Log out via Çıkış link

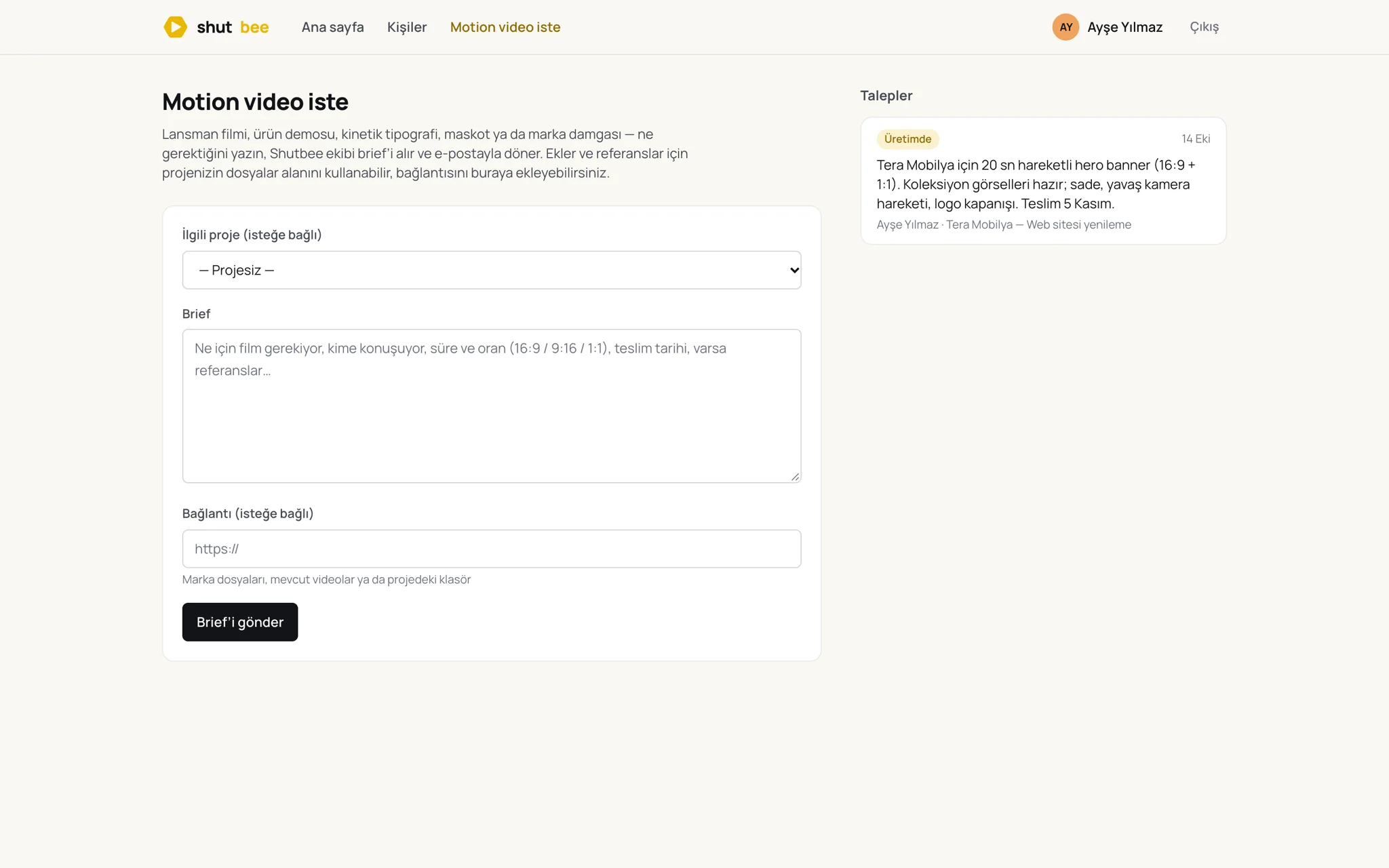(1204, 27)
